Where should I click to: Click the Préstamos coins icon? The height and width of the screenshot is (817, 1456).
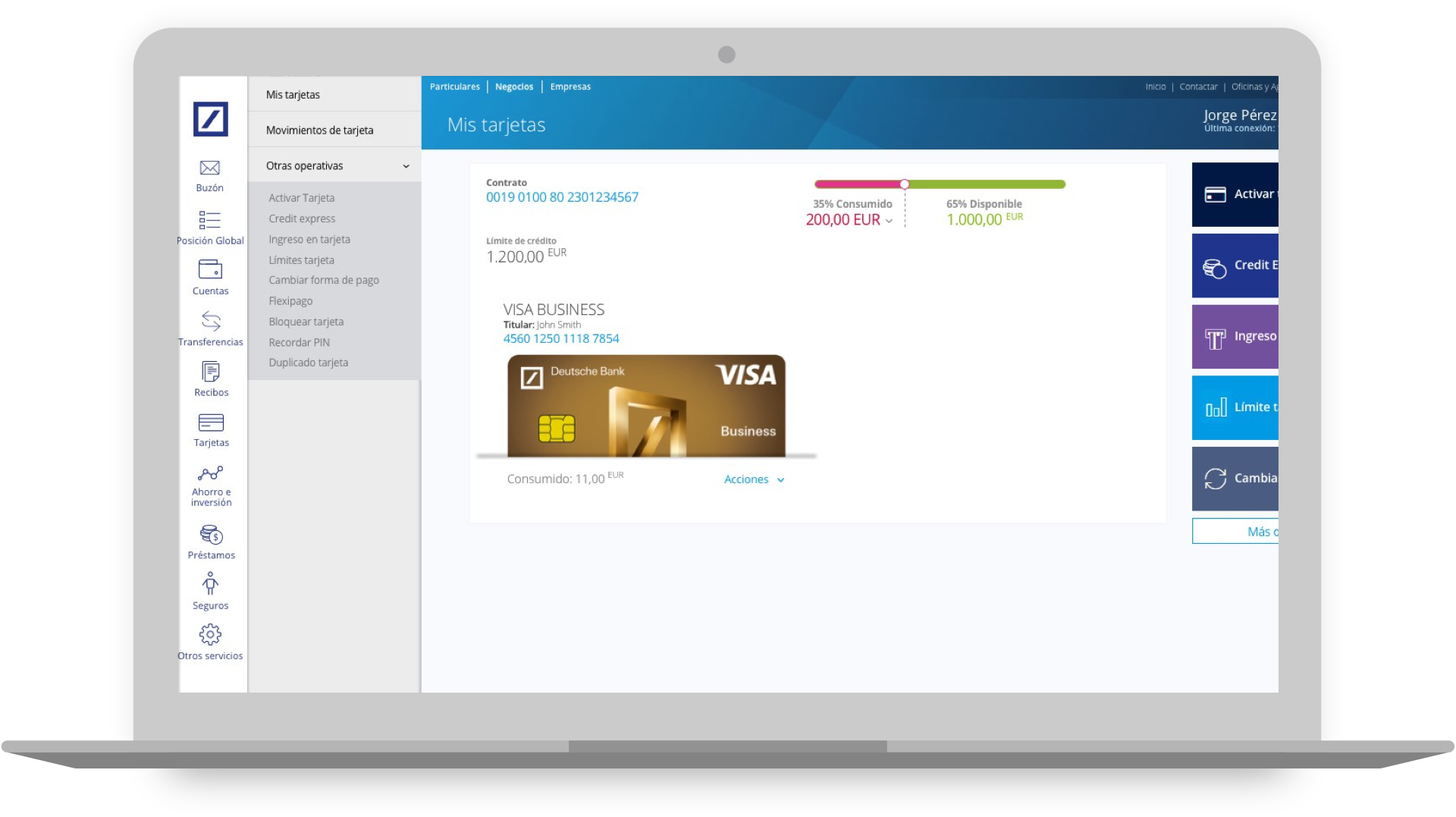coord(211,536)
